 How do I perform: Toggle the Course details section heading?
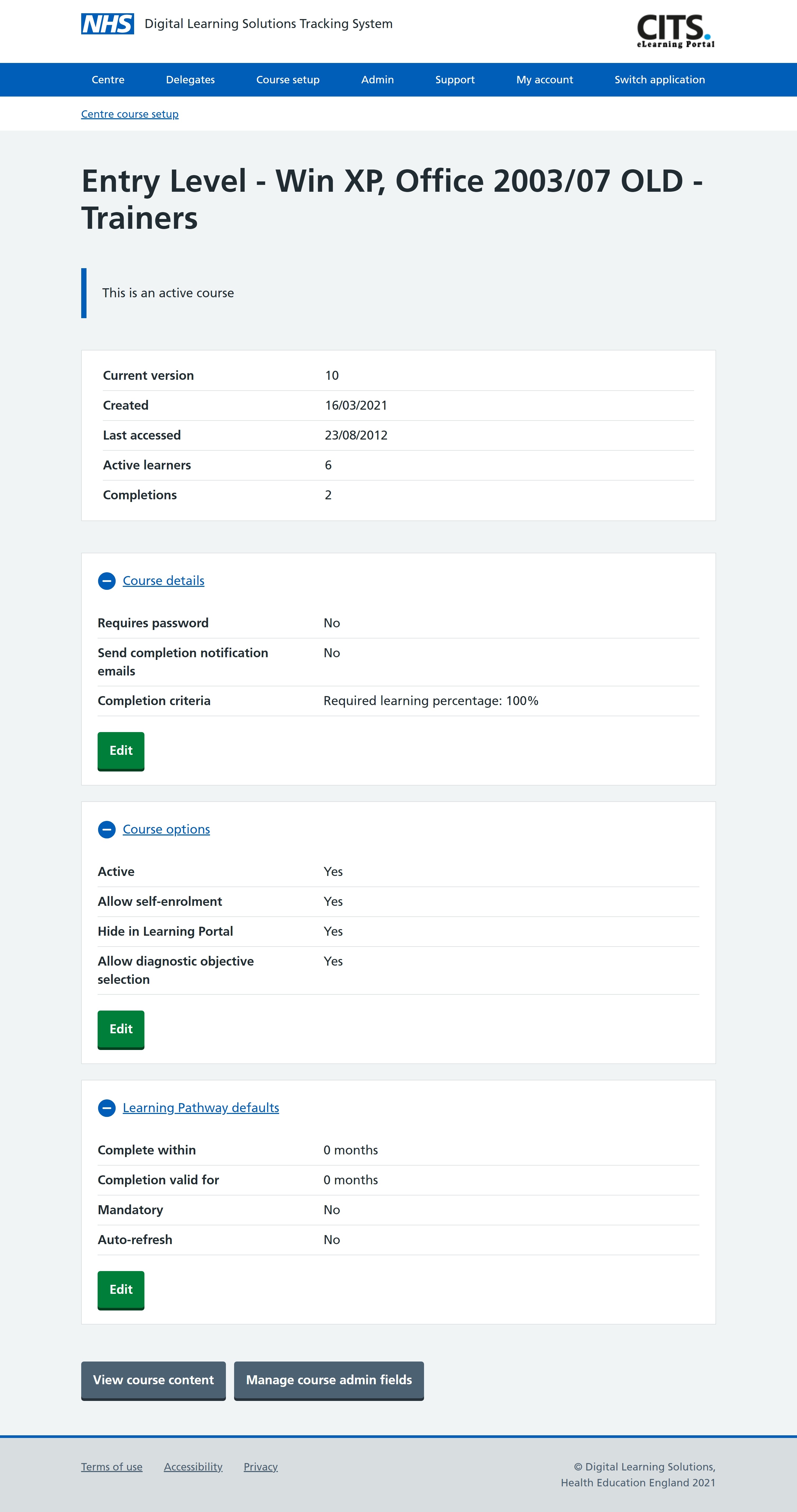tap(163, 581)
